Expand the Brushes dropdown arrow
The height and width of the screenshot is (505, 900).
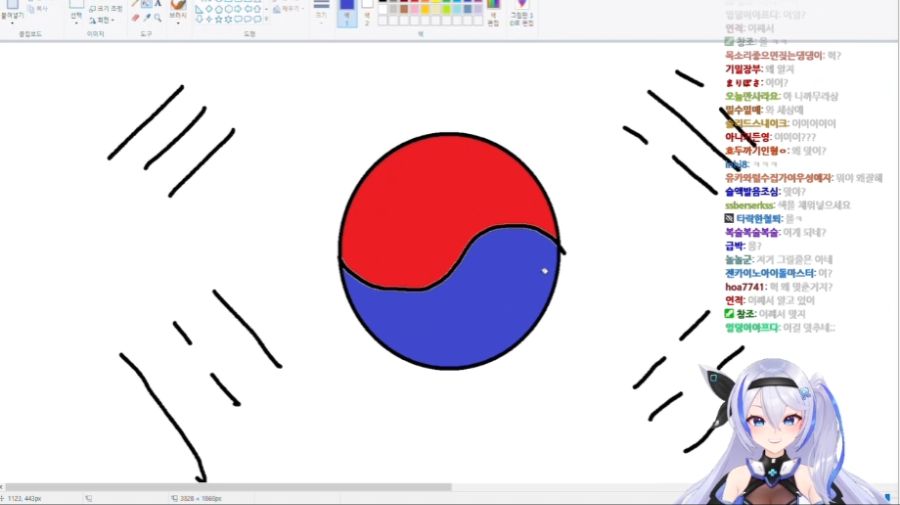point(179,23)
